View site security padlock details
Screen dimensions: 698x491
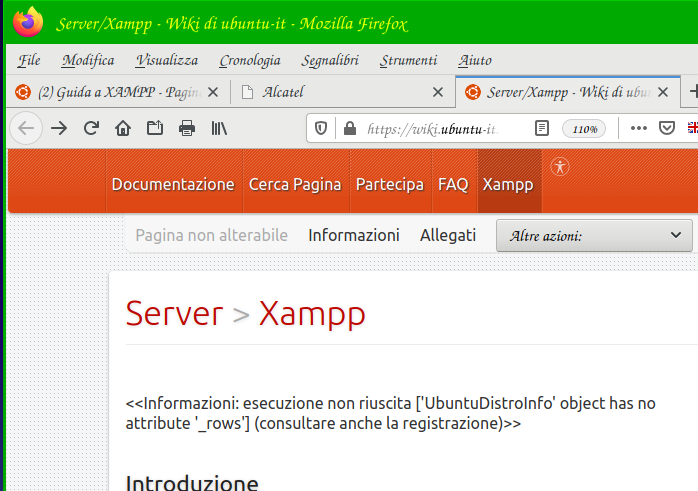pyautogui.click(x=350, y=129)
